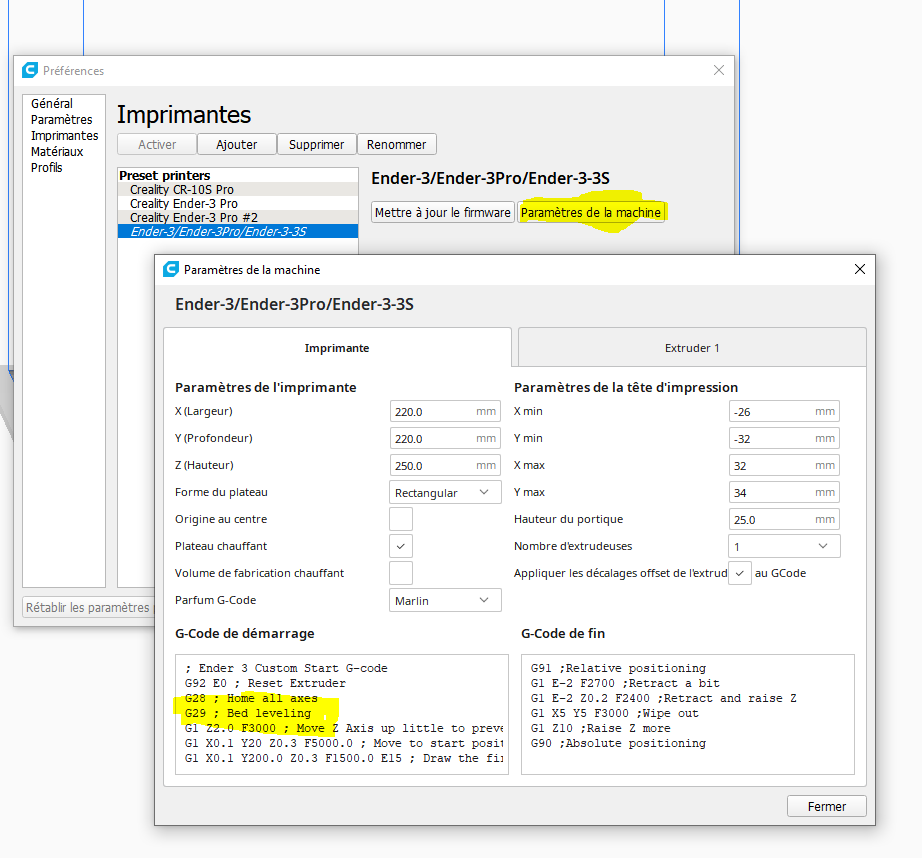Click the Y min input field
Viewport: 922px width, 858px height.
pyautogui.click(x=784, y=438)
